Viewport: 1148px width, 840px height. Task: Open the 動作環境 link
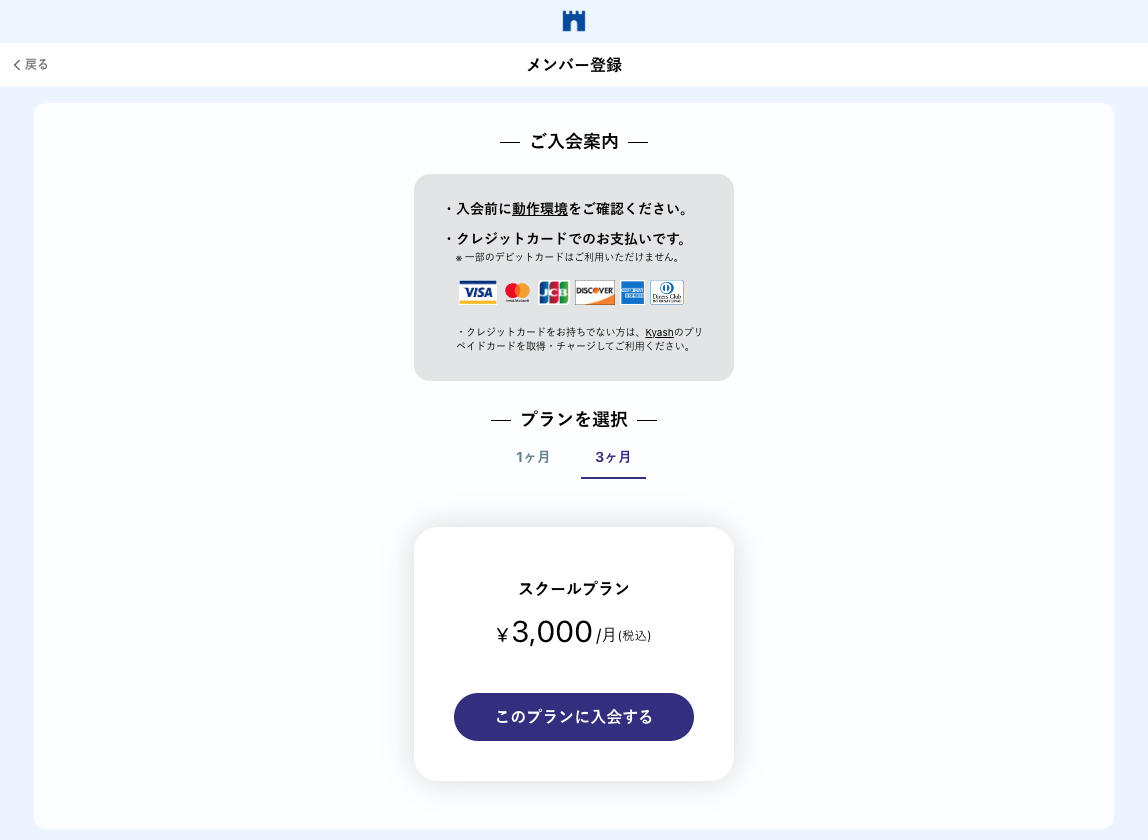tap(540, 209)
